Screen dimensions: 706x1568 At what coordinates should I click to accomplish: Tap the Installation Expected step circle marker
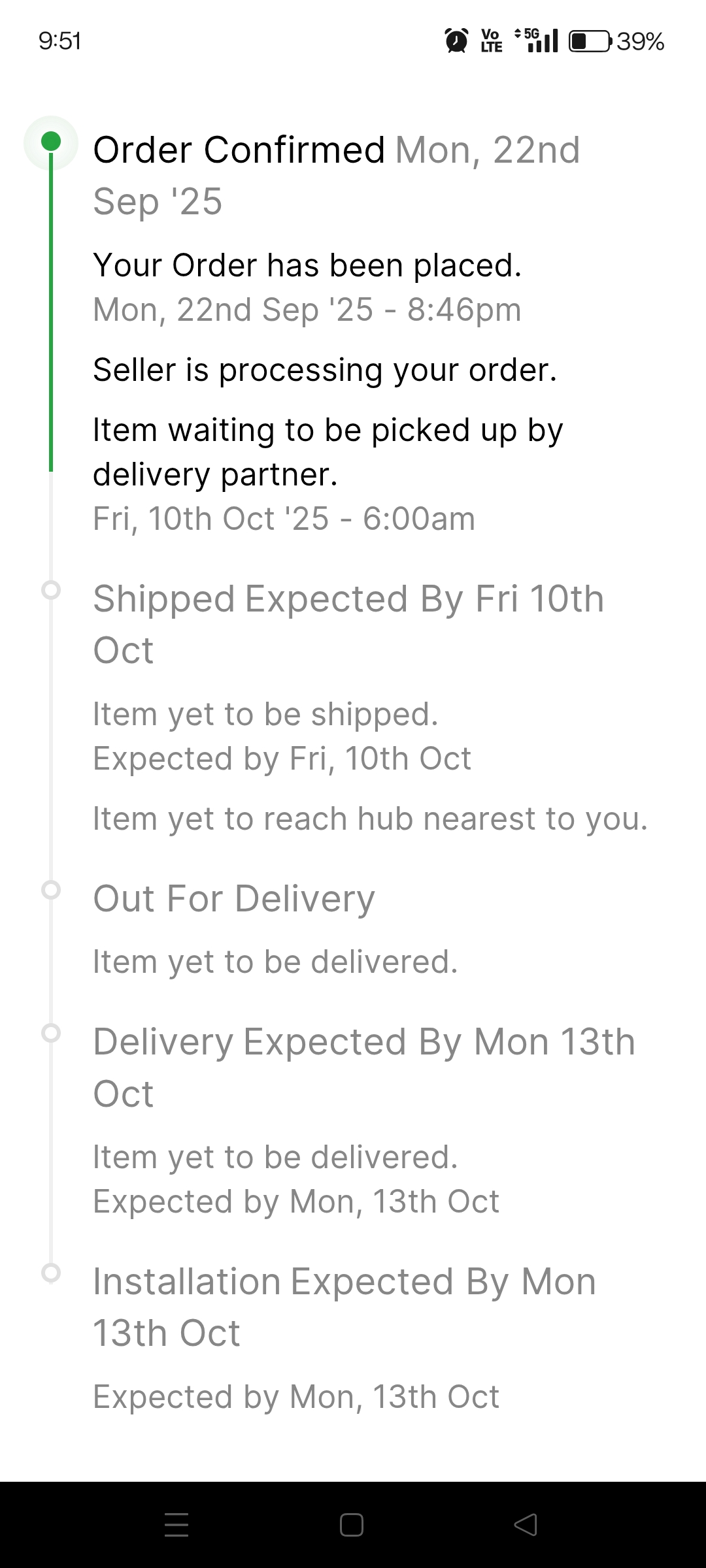[x=51, y=1273]
